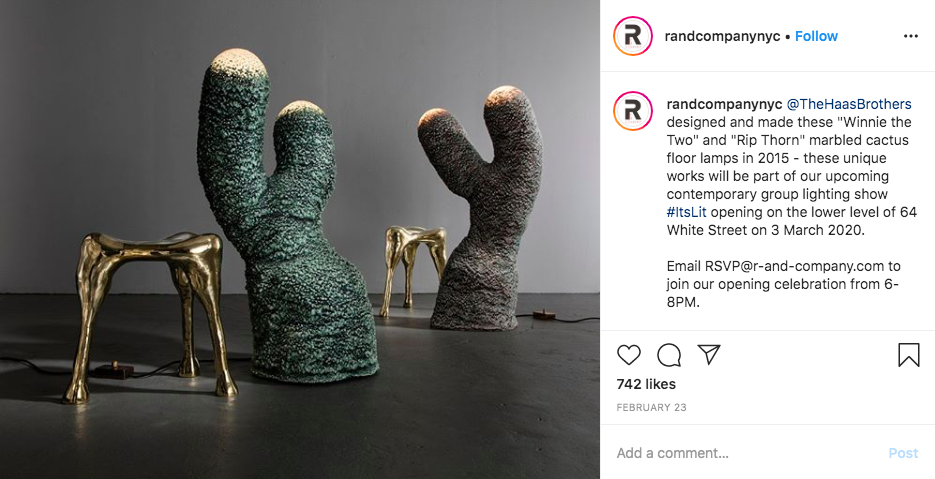Open comments via speech bubble icon

coord(669,355)
